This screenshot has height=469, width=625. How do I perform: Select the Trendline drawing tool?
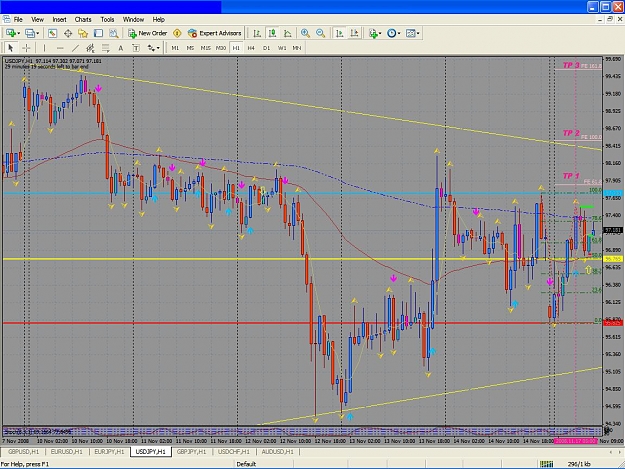click(75, 48)
